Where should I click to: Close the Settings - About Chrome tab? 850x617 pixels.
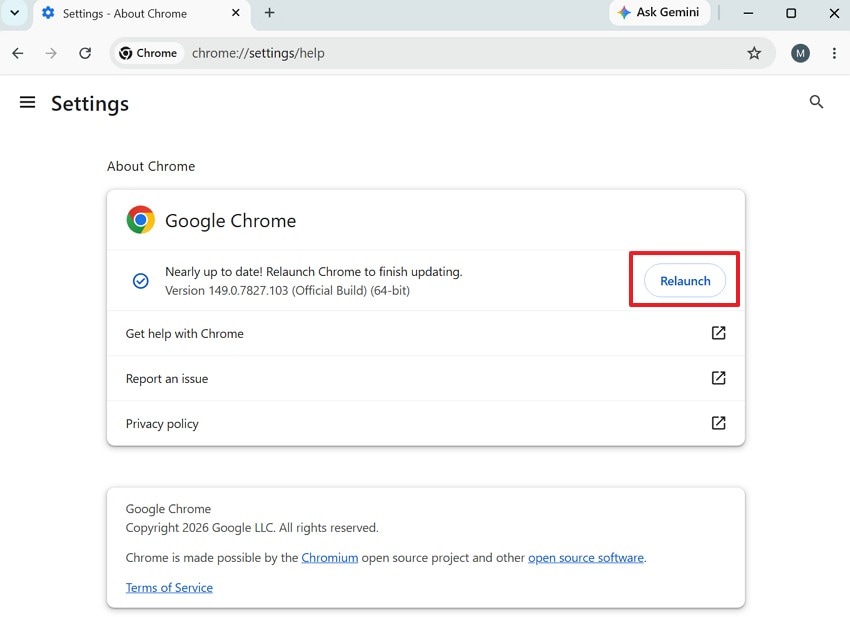tap(236, 13)
